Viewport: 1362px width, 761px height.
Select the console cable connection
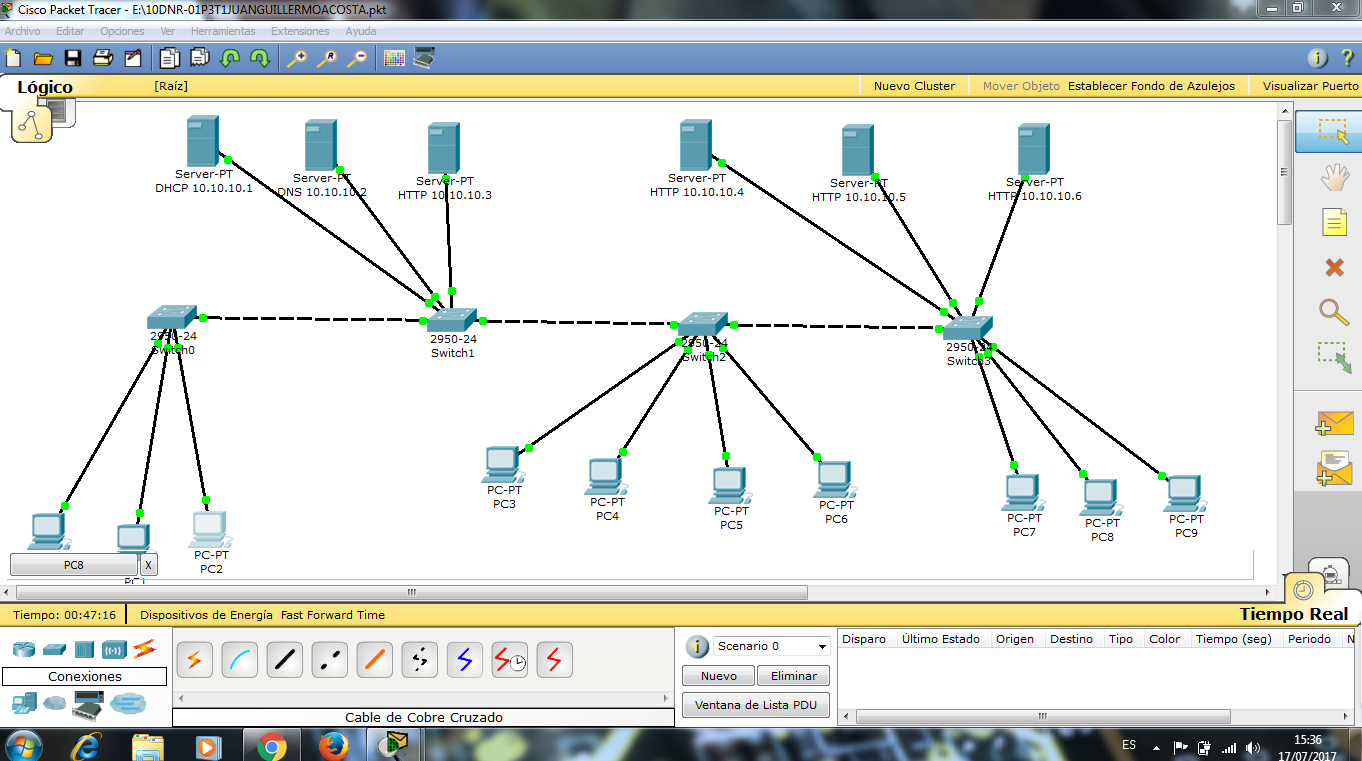(239, 659)
